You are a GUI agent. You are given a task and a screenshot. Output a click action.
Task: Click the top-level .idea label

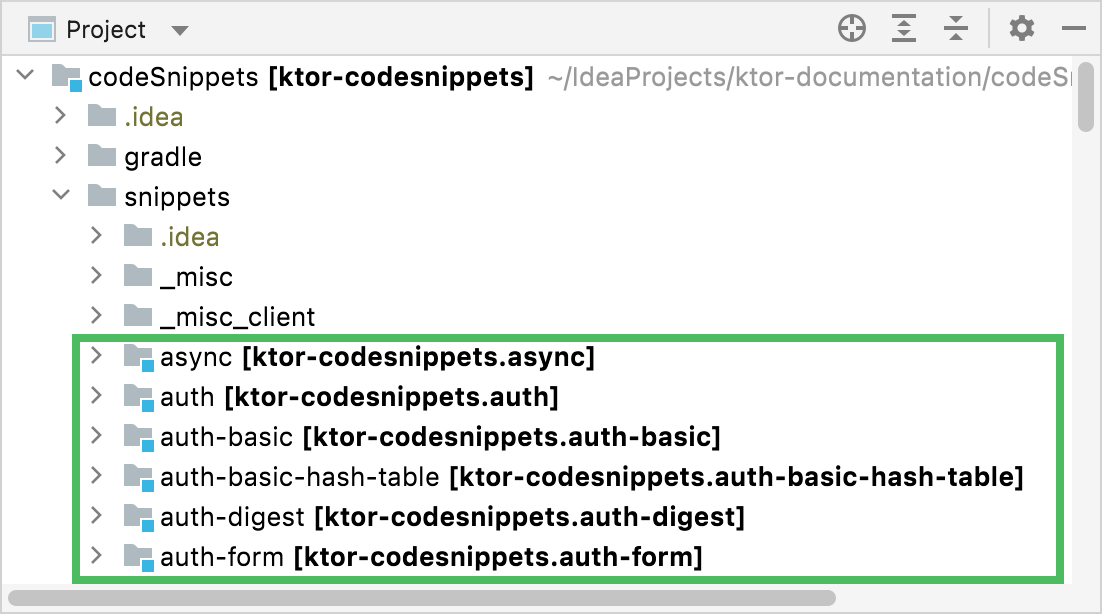pos(154,117)
